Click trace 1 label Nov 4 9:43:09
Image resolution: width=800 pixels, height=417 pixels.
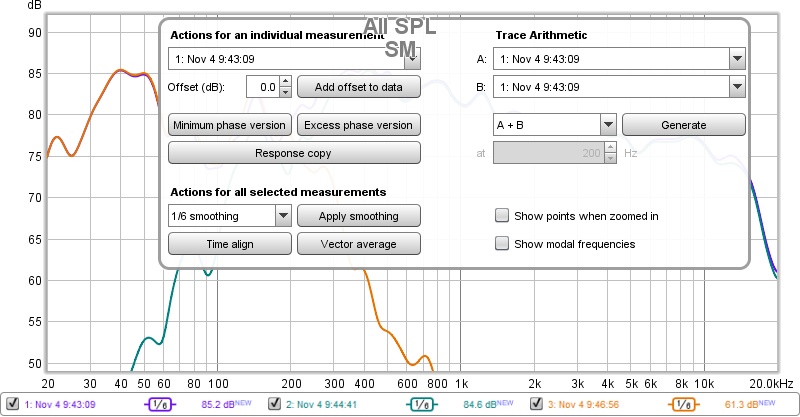point(60,405)
